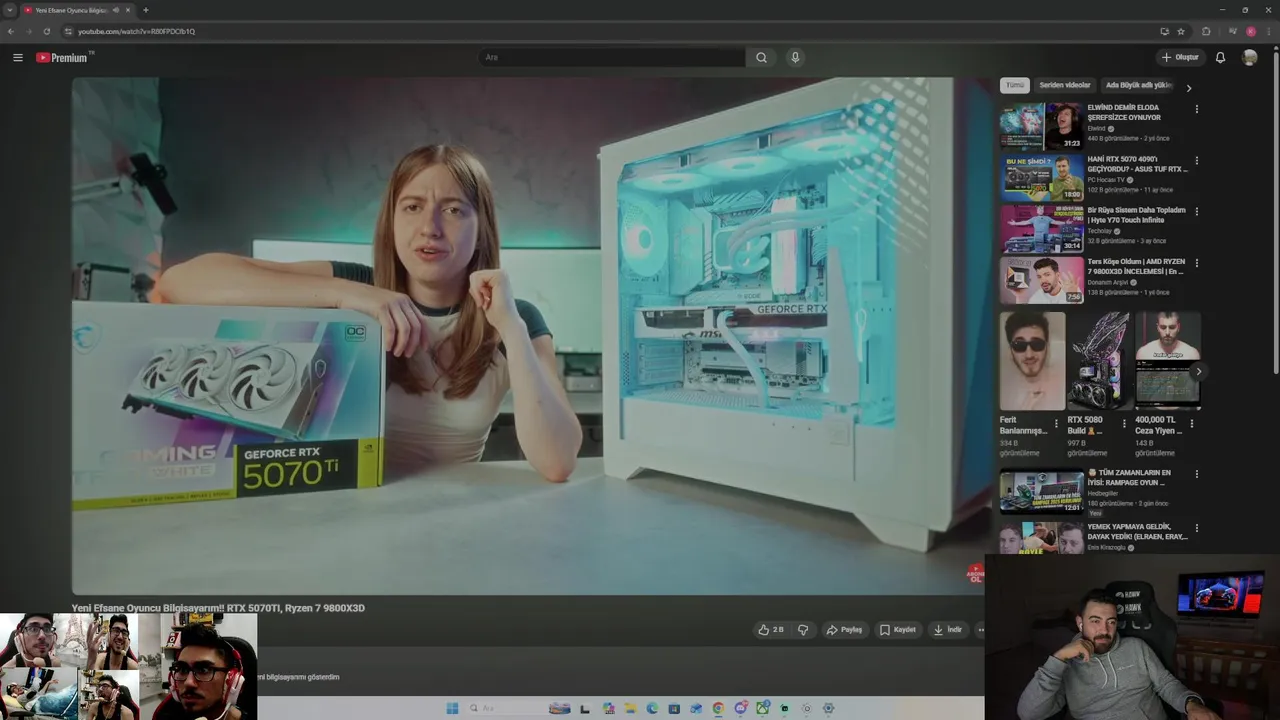Open the YouTube hamburger guide menu
Screen dimensions: 1280x720
click(17, 57)
